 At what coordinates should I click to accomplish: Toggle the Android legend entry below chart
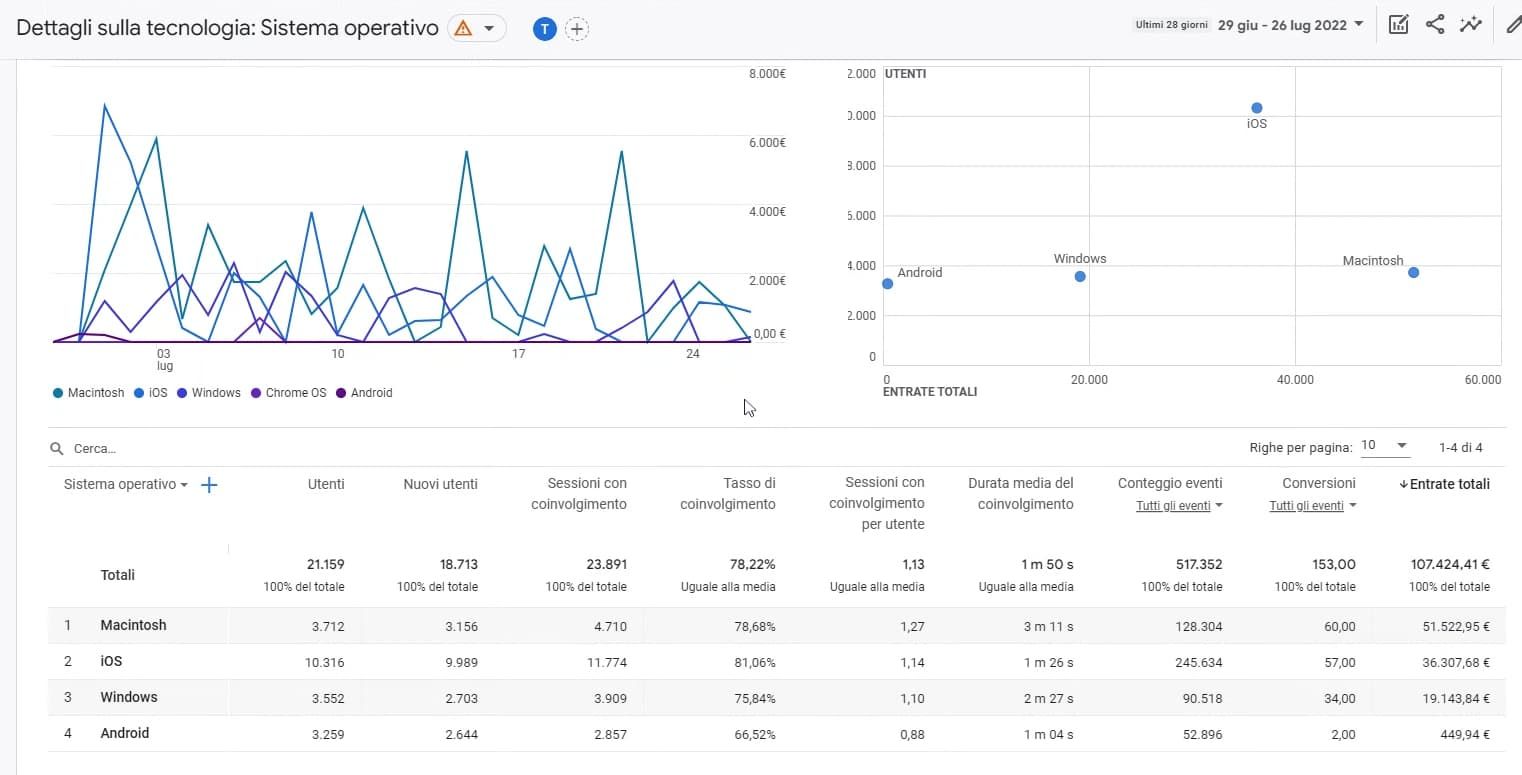(x=364, y=393)
